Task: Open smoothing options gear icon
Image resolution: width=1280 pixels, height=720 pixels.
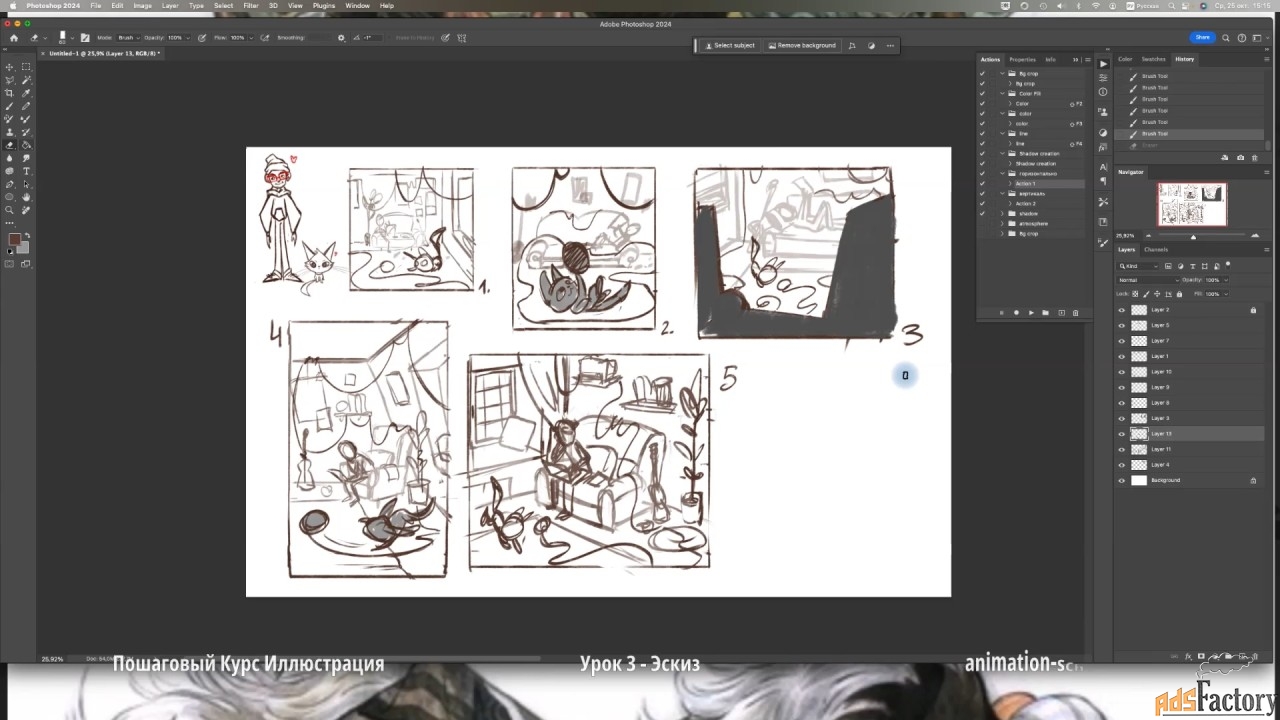Action: point(341,38)
